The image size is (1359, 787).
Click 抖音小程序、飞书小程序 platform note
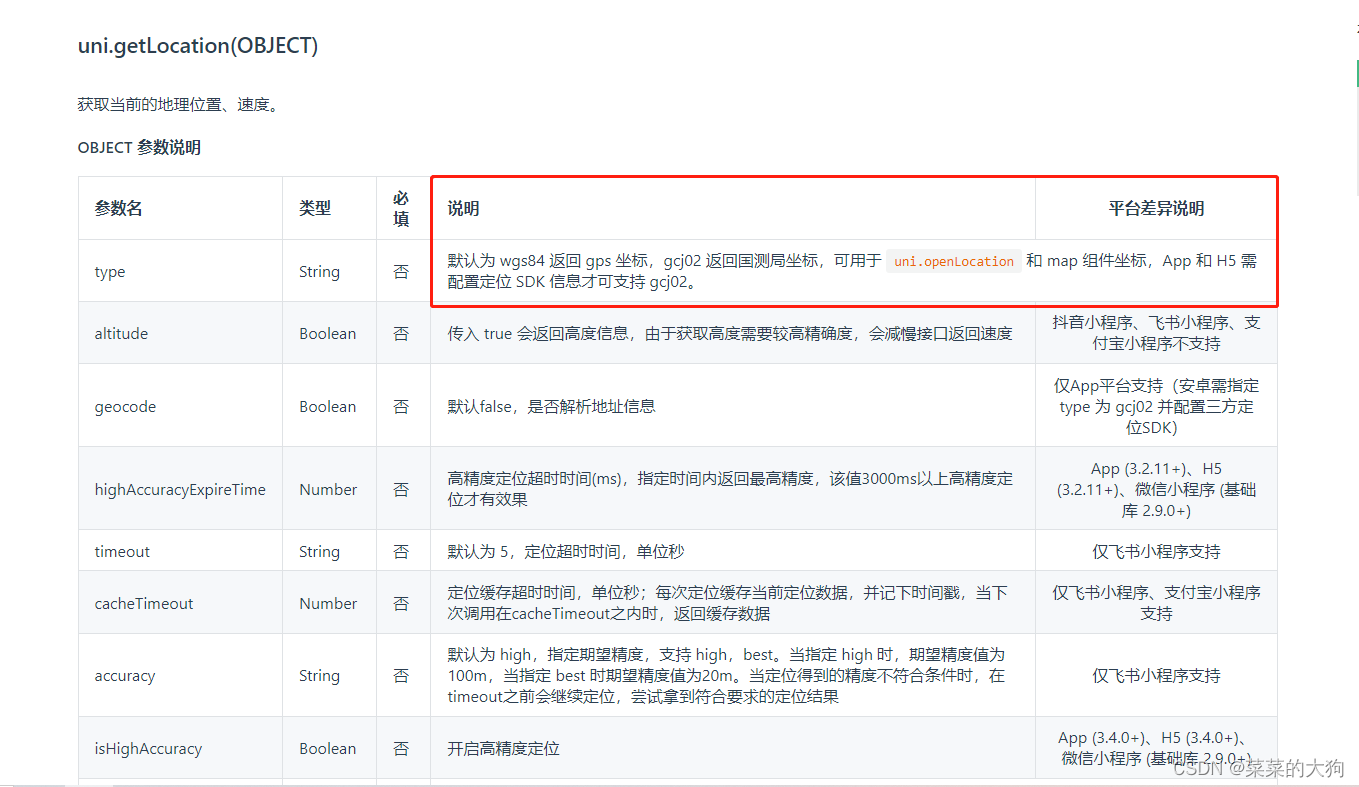(x=1156, y=333)
